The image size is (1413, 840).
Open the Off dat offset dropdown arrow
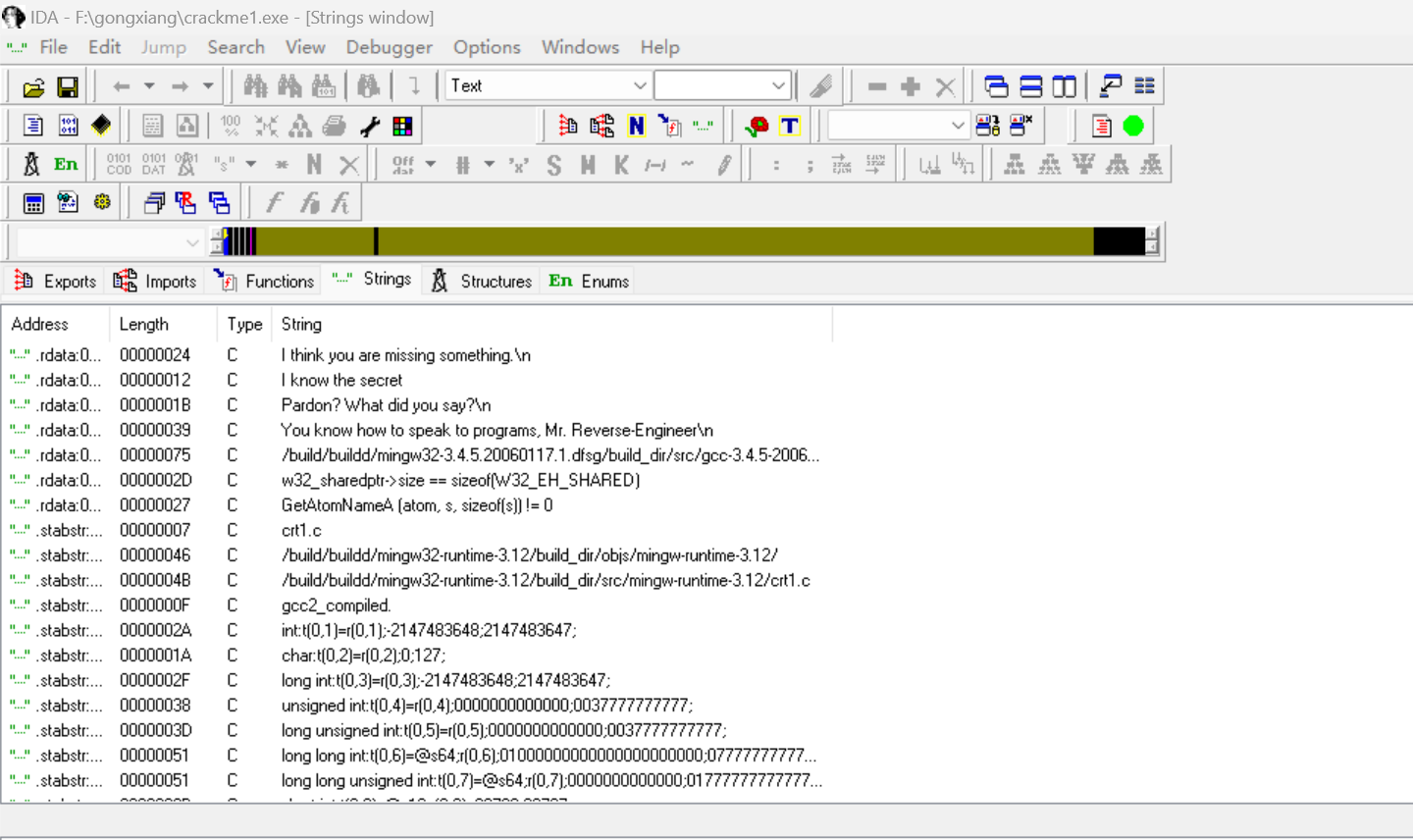click(430, 164)
